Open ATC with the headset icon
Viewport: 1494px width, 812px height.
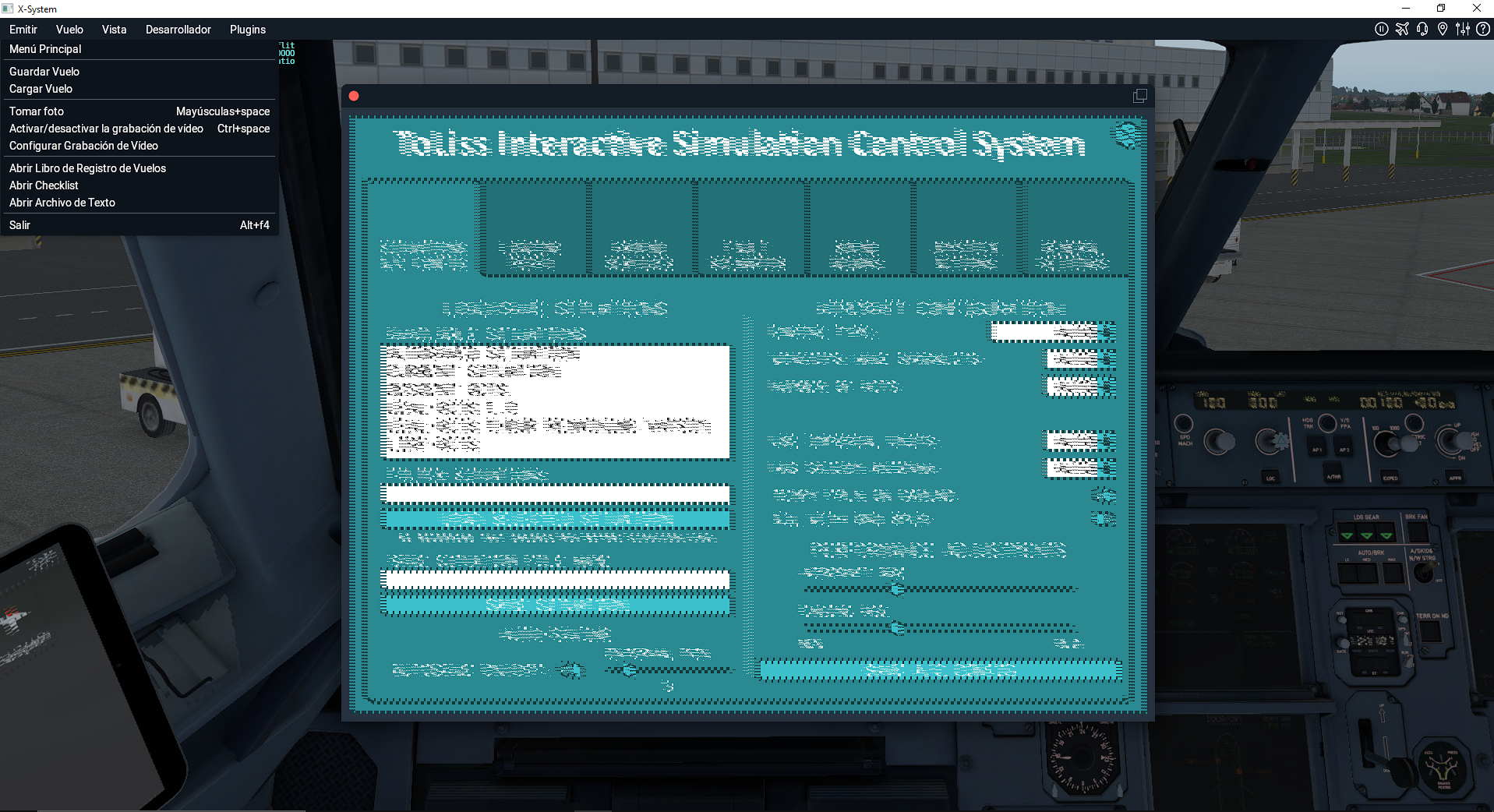(1422, 29)
